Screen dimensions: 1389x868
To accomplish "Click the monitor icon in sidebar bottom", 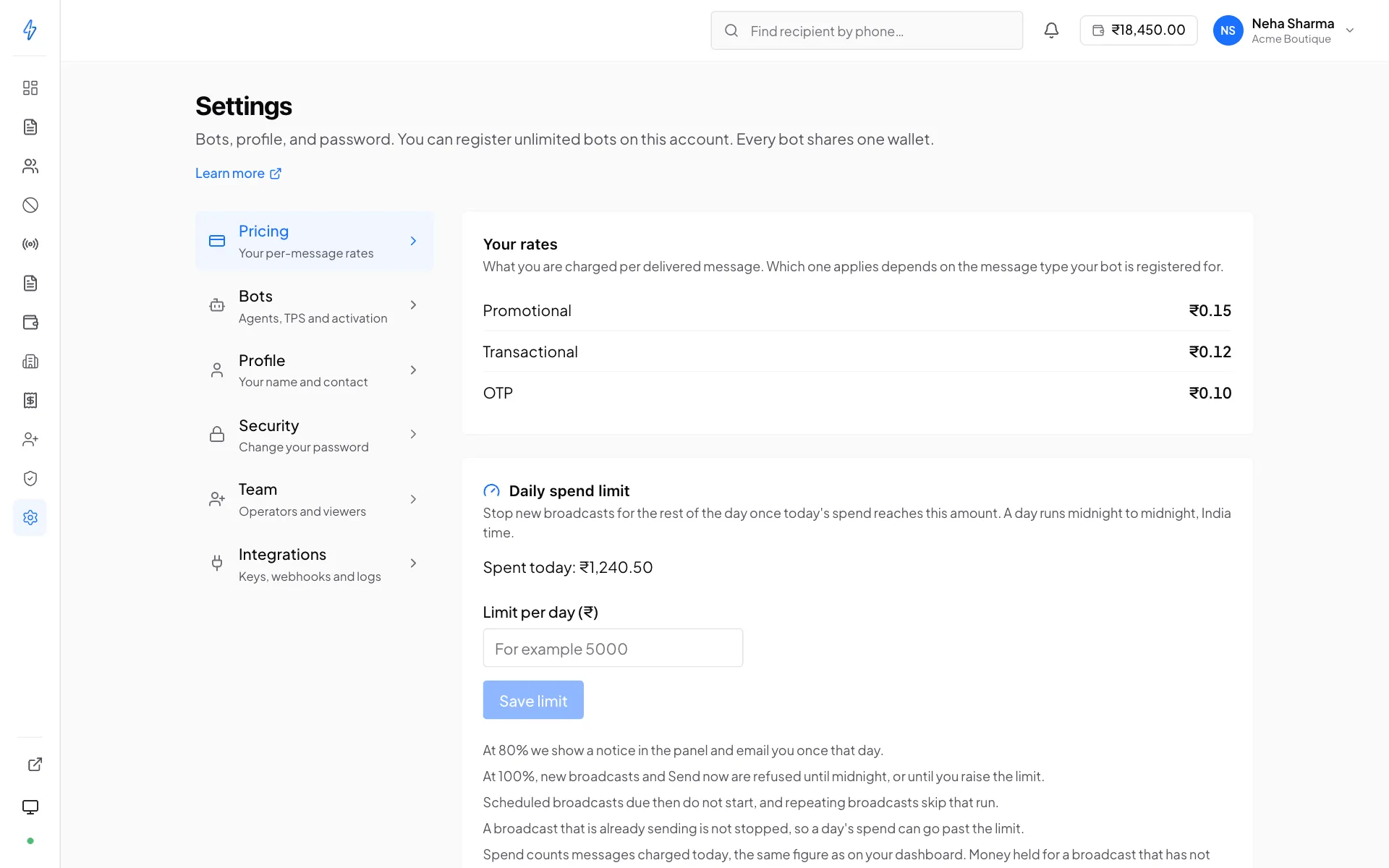I will pyautogui.click(x=30, y=807).
